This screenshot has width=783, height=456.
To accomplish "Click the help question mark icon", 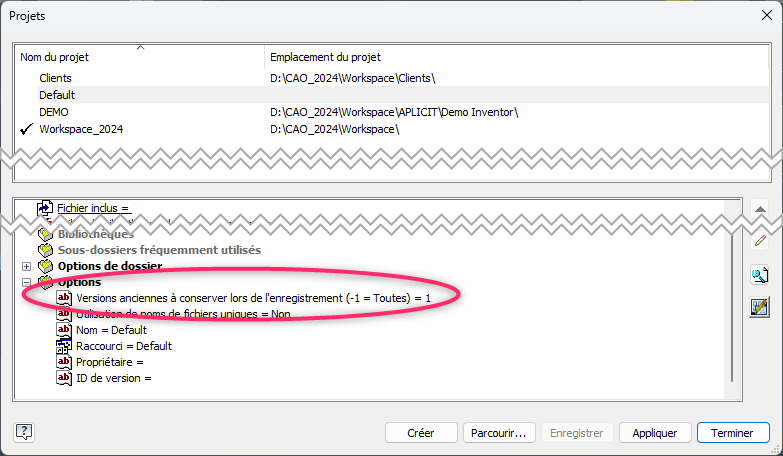I will (x=25, y=432).
